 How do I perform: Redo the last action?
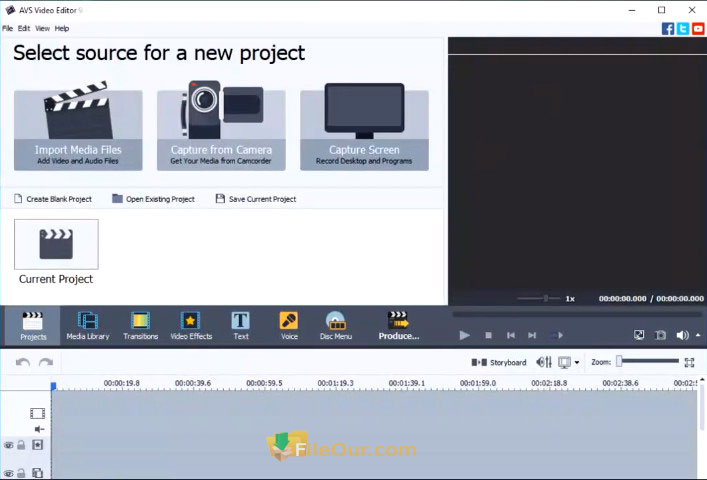tap(46, 362)
